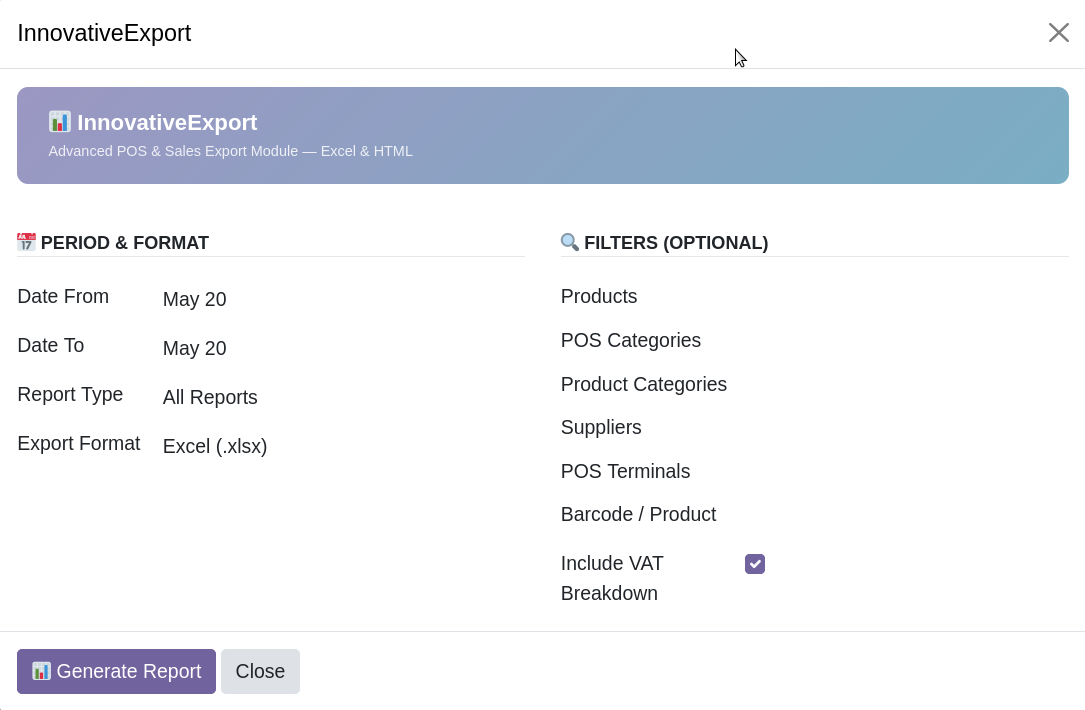Click the Date To label
Screen dimensions: 1085x710
tap(51, 345)
